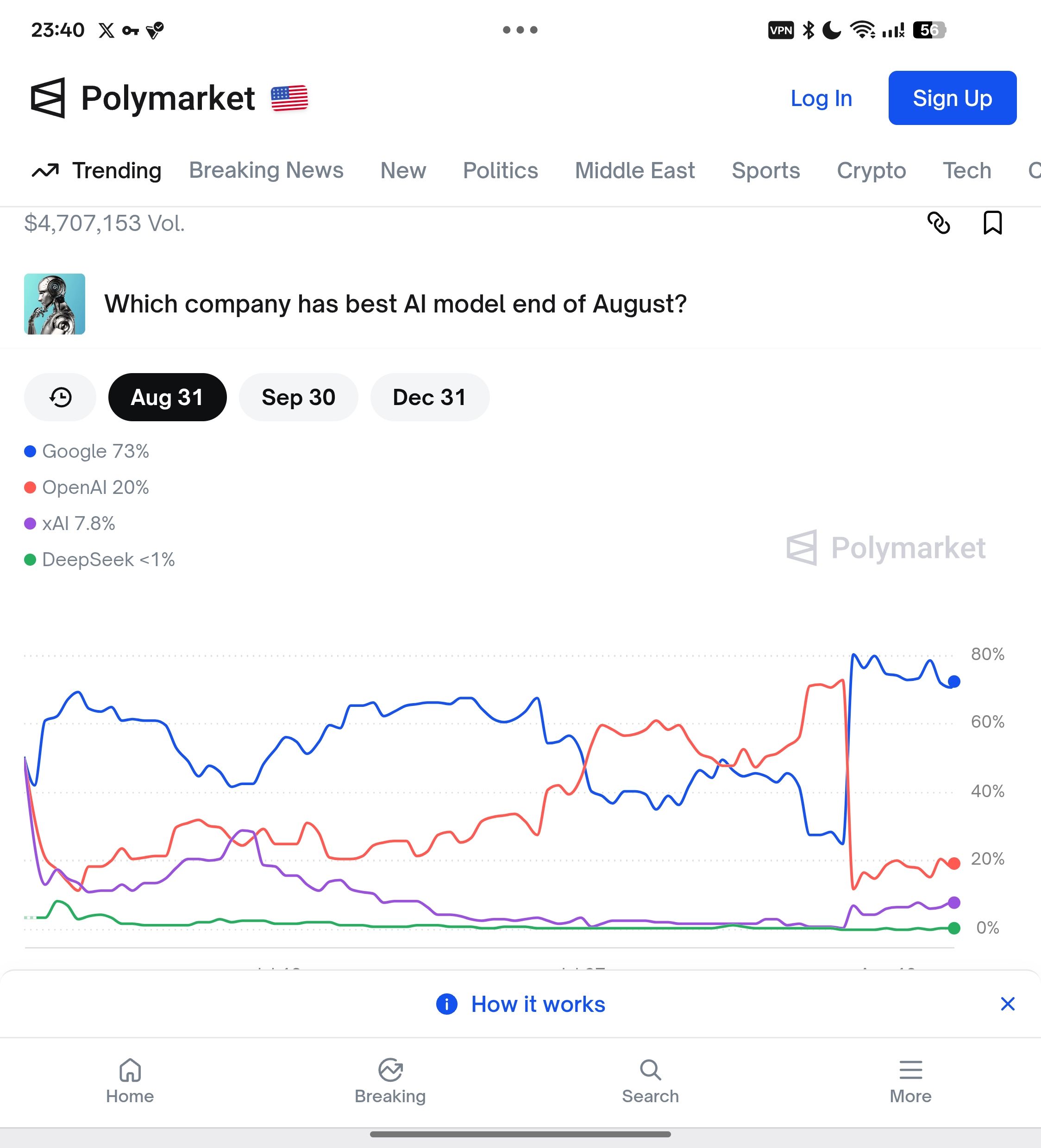Open past markets history clock button
Viewport: 1041px width, 1148px height.
(60, 397)
